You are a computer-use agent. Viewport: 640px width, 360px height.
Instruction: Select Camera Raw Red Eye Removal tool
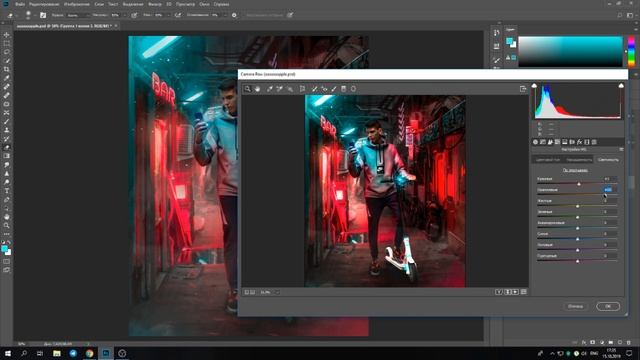pos(324,89)
